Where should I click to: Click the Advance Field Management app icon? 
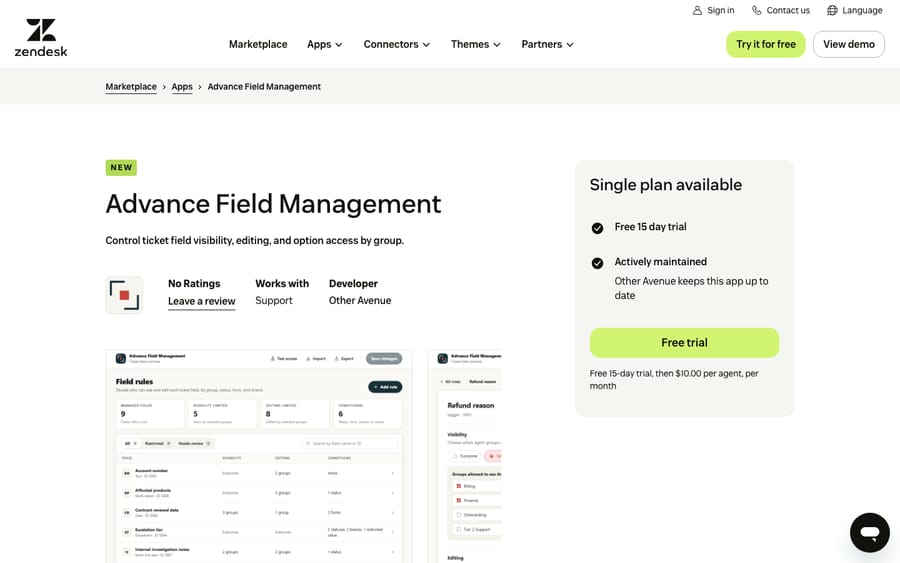click(x=124, y=295)
